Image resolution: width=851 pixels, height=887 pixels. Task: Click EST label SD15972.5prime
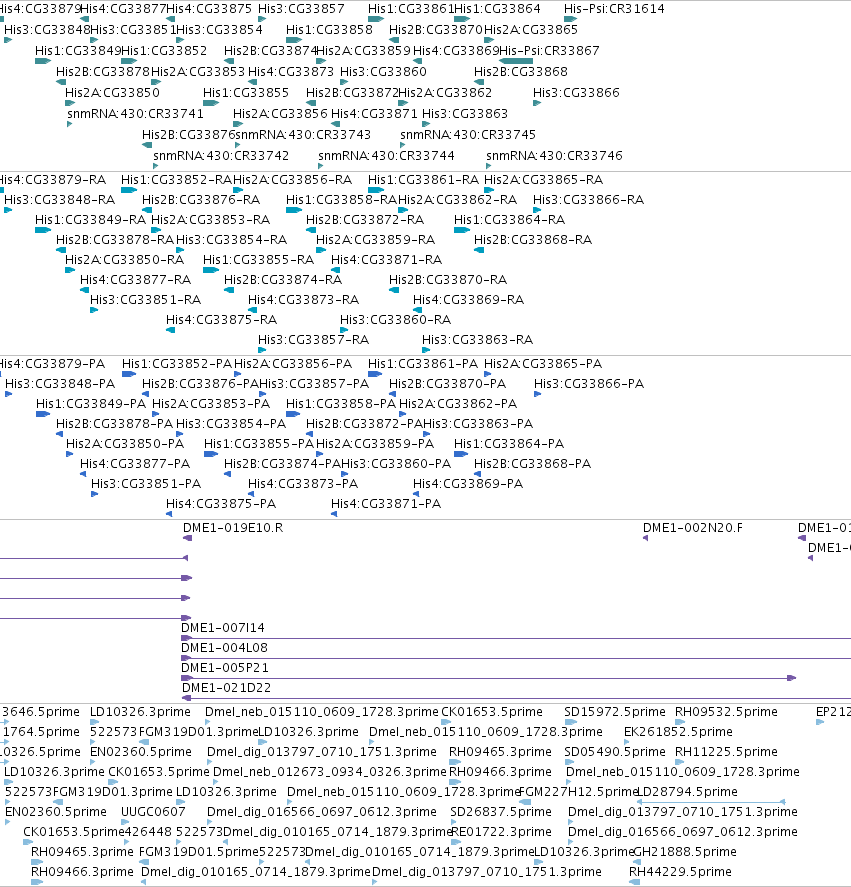click(x=614, y=712)
